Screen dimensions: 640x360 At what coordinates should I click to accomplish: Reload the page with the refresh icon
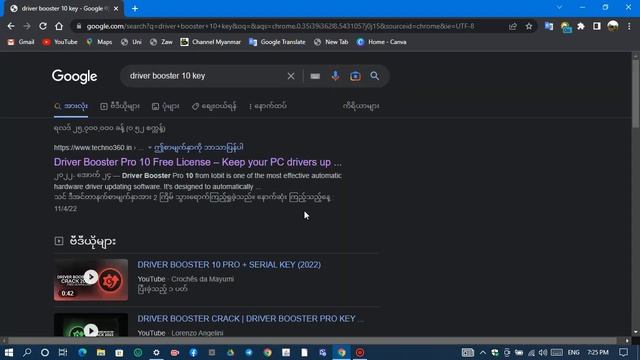(43, 26)
